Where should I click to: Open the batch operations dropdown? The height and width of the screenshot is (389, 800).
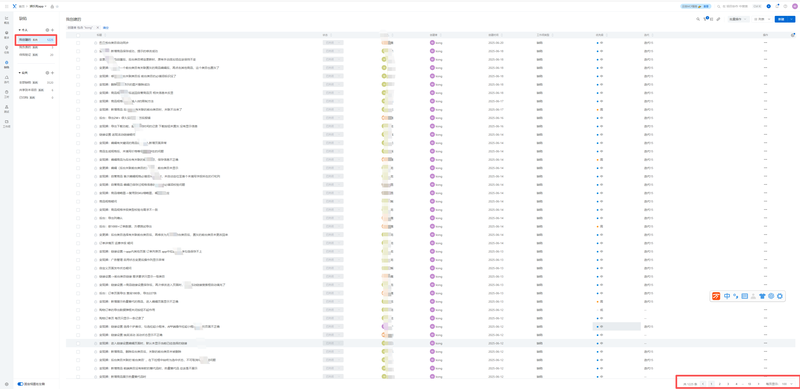point(739,19)
